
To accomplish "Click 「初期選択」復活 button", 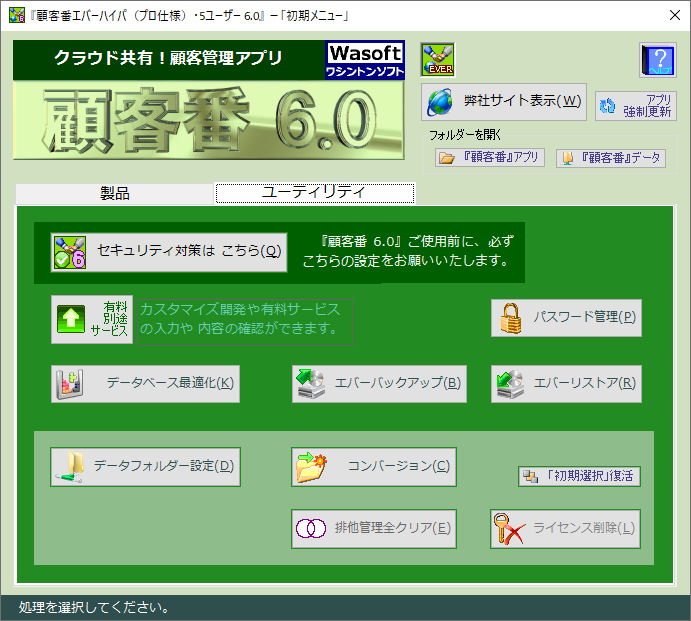I will 579,476.
